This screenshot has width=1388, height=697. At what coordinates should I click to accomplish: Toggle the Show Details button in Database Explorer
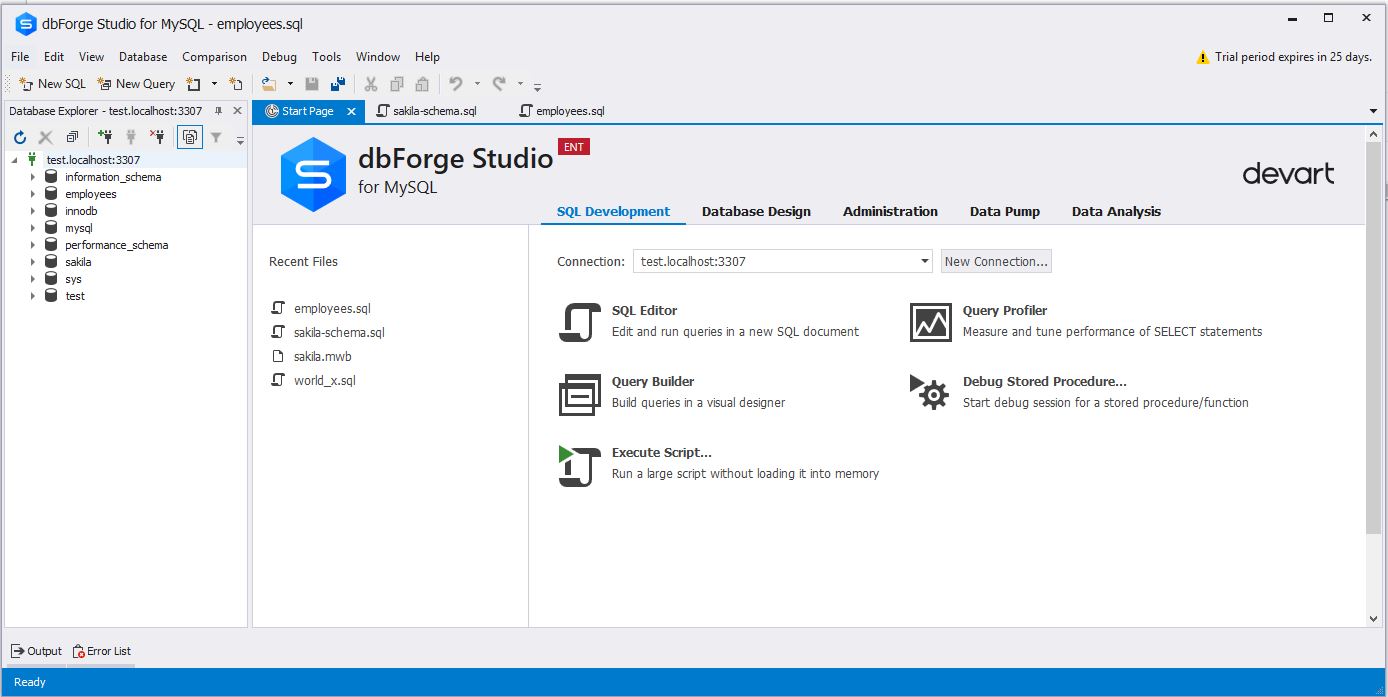189,138
